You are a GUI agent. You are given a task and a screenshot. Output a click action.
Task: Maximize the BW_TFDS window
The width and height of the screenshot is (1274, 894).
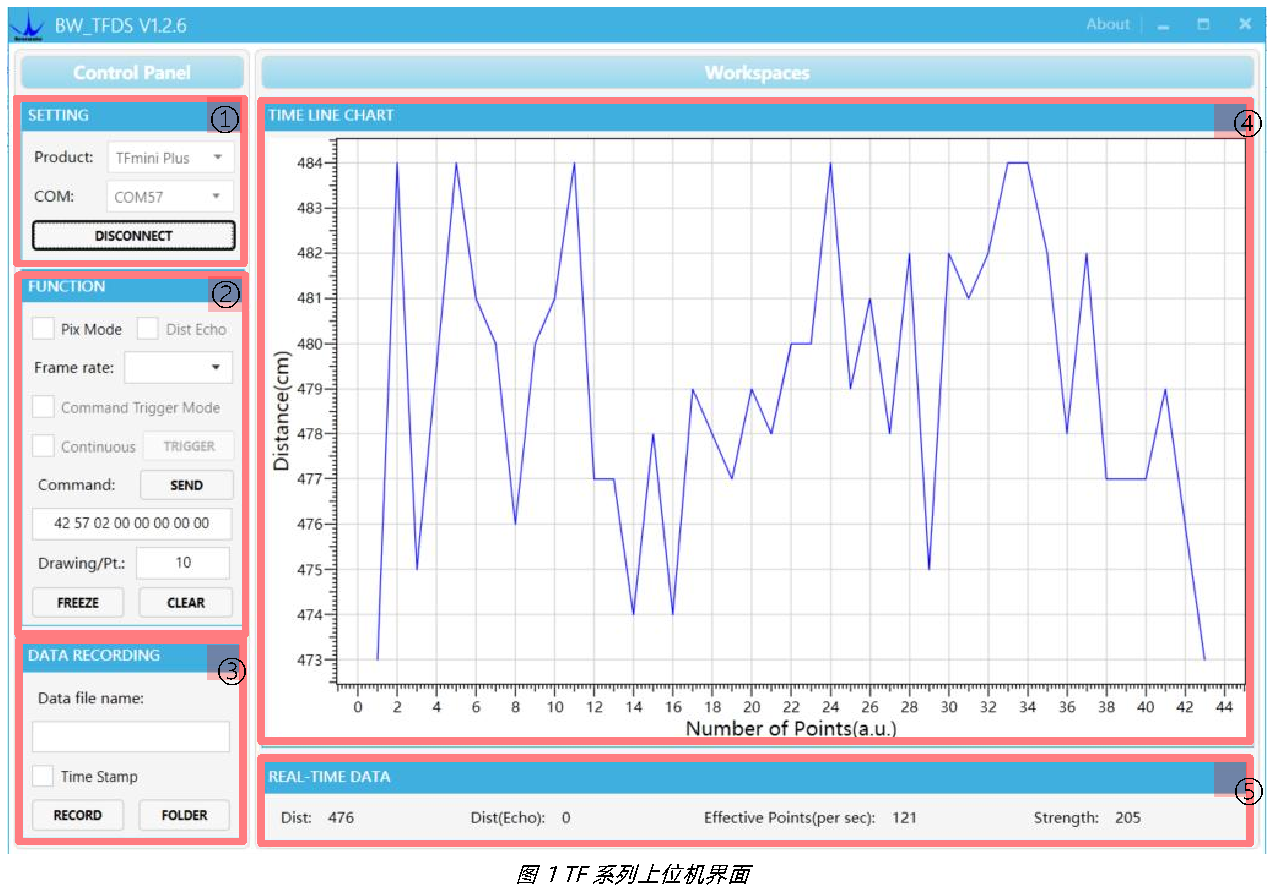tap(1204, 25)
